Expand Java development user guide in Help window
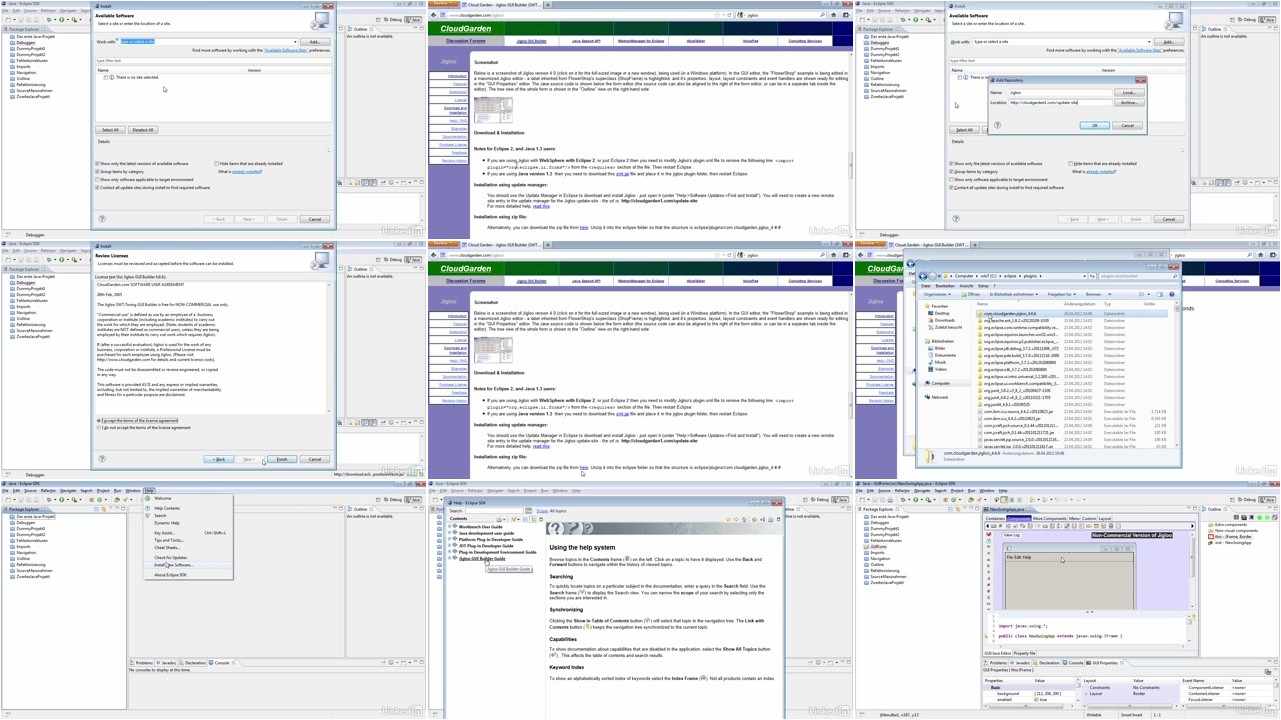The width and height of the screenshot is (1281, 720). 449,533
